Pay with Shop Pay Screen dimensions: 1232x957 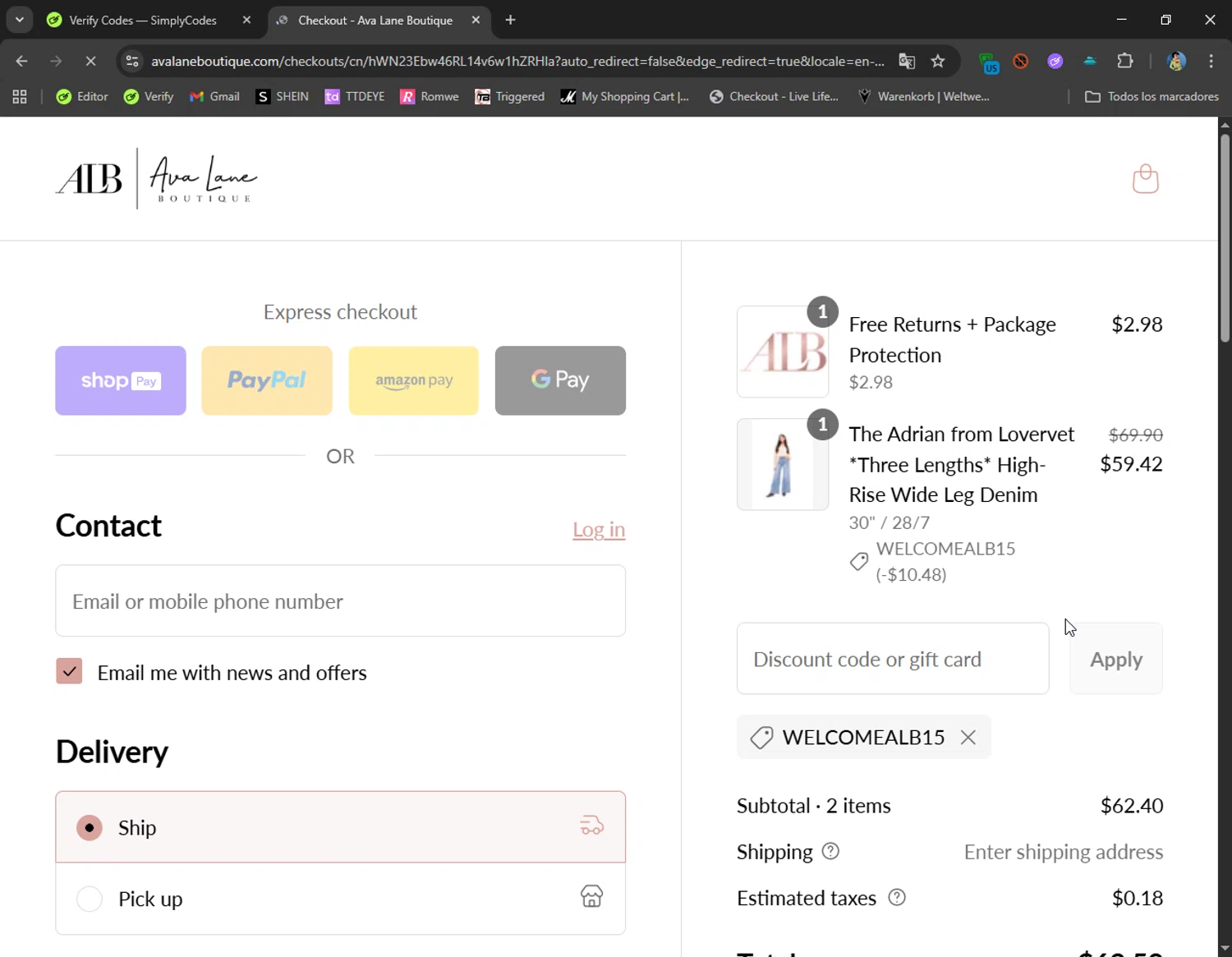[x=121, y=380]
